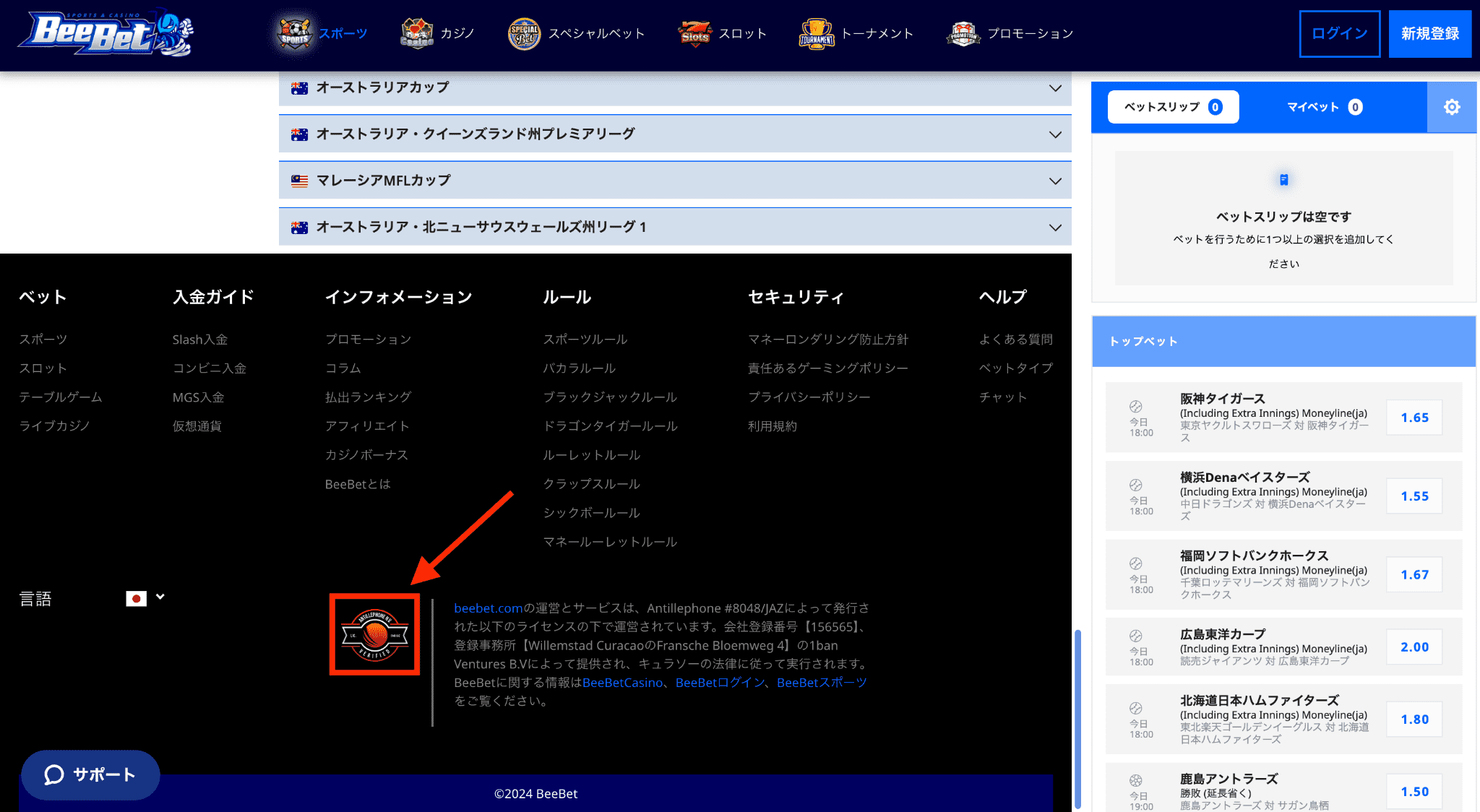Click the ログイン button

pyautogui.click(x=1340, y=33)
